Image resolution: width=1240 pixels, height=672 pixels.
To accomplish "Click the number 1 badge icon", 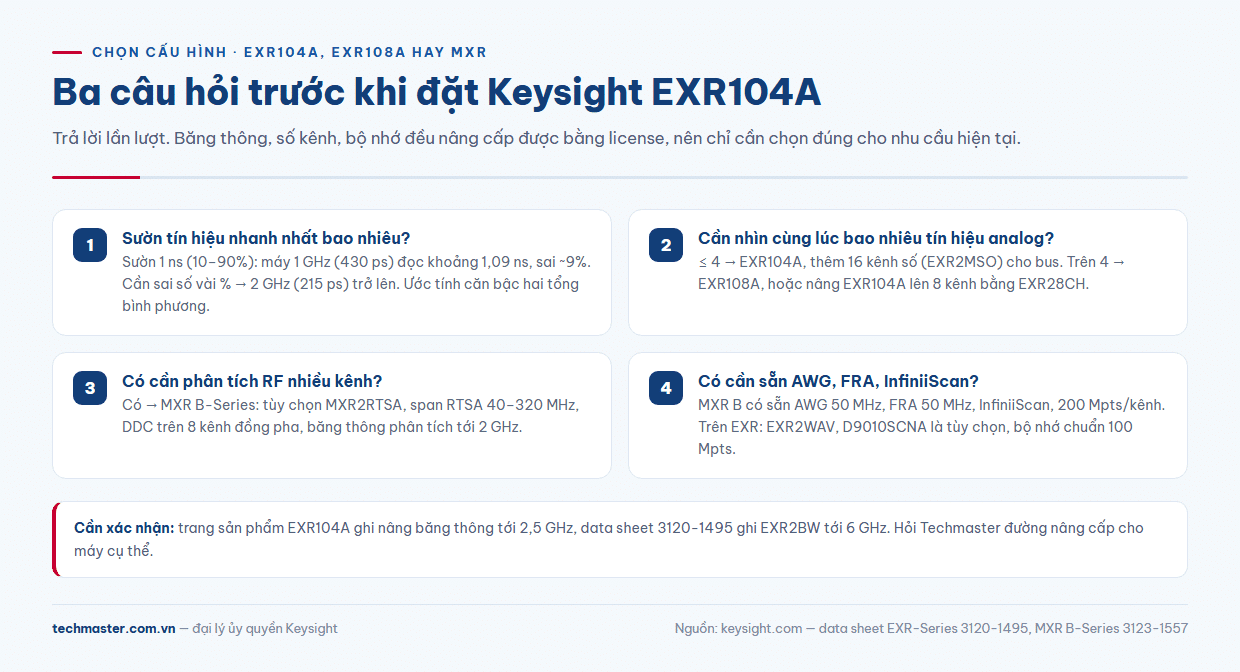I will click(x=90, y=245).
